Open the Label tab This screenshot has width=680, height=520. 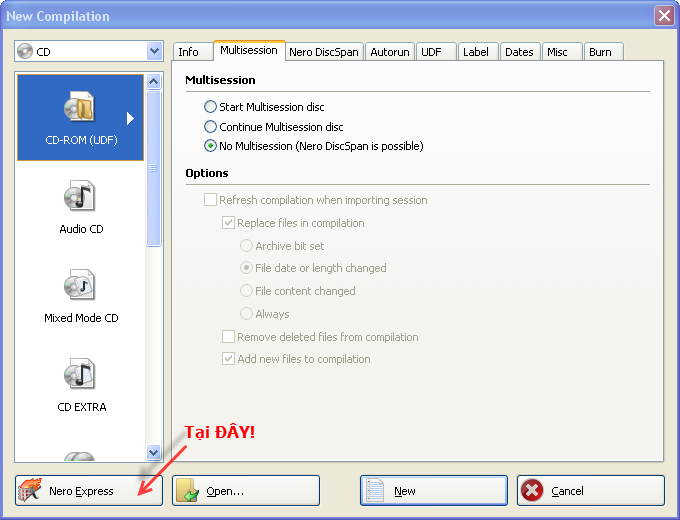(478, 52)
